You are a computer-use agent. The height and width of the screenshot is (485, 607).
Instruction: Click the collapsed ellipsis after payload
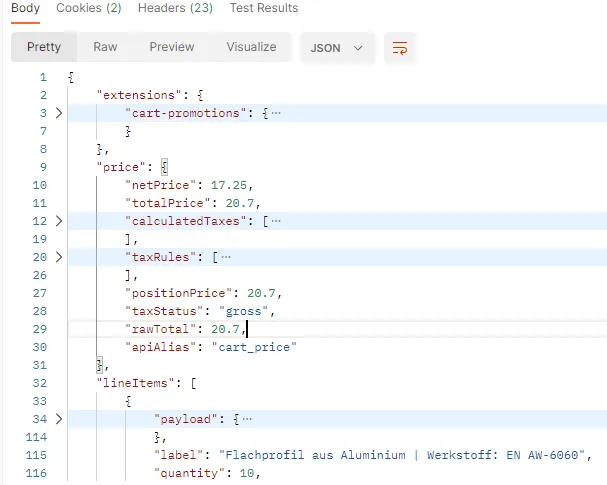click(x=247, y=419)
